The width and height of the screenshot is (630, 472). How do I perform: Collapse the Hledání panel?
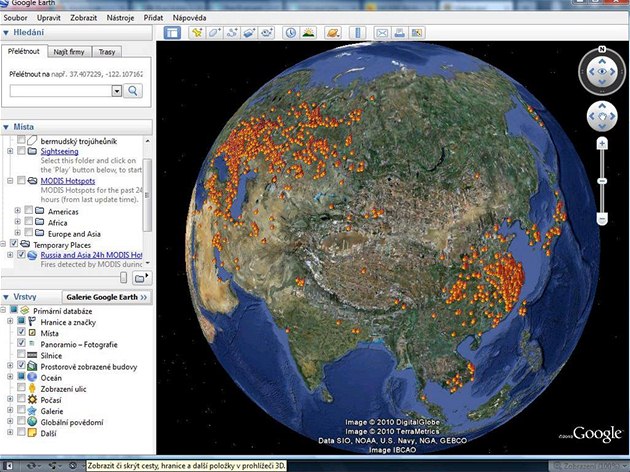click(x=6, y=33)
